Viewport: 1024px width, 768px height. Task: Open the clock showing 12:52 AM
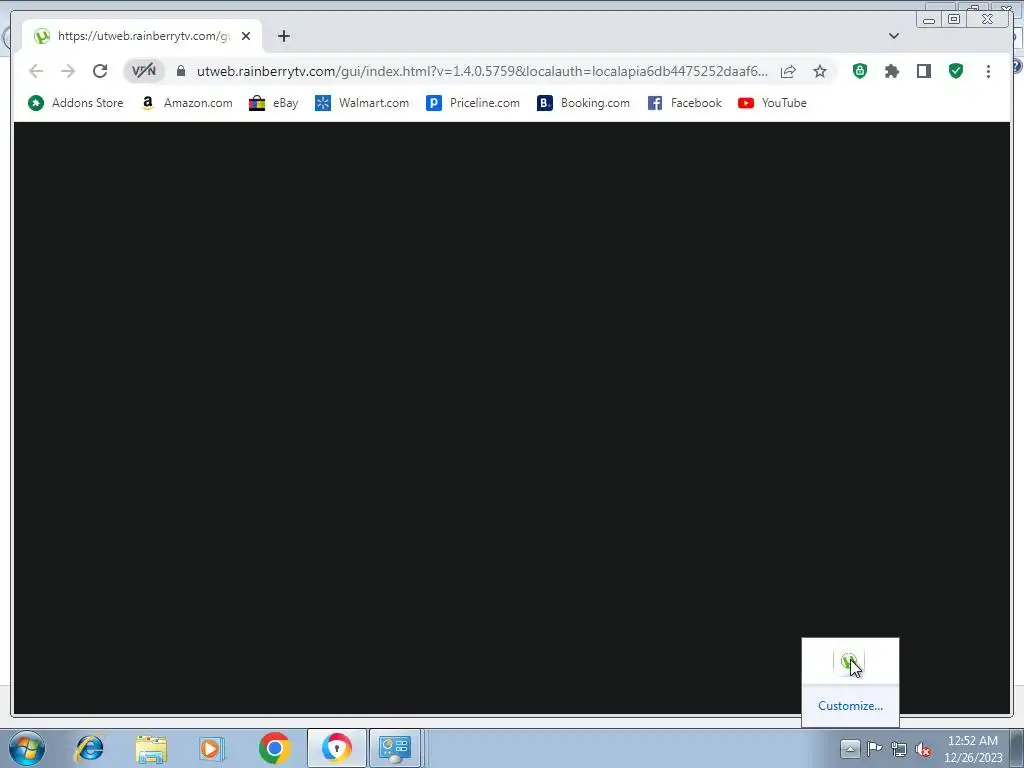pos(973,749)
